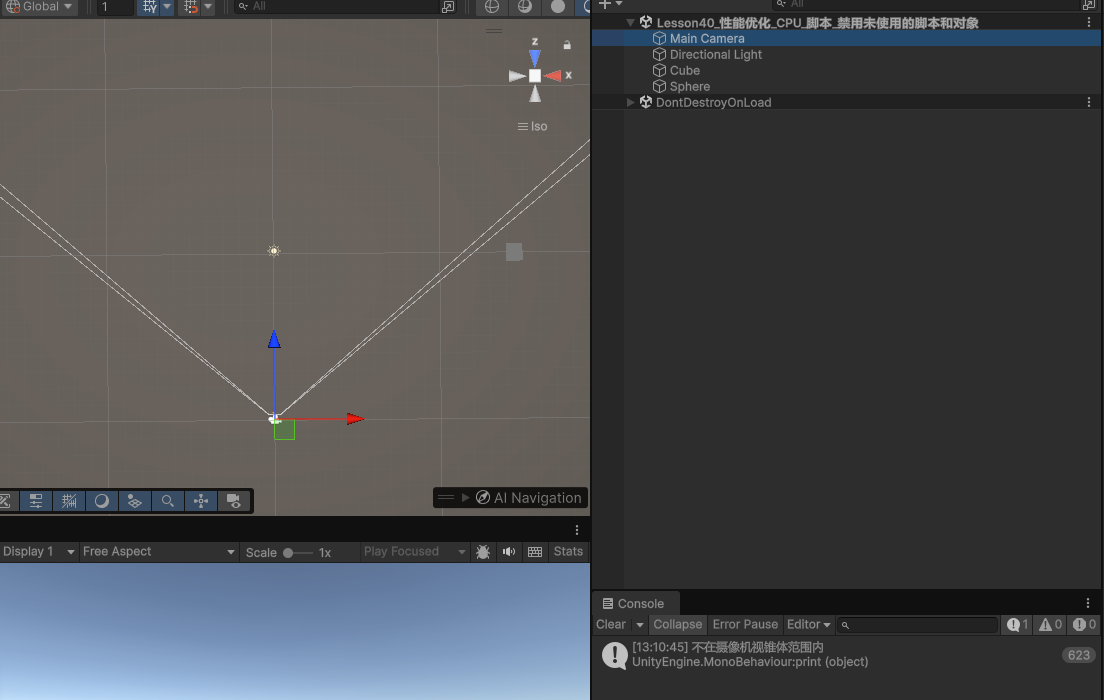Select the wireframe sphere shading mode icon
The width and height of the screenshot is (1104, 700).
pos(491,7)
